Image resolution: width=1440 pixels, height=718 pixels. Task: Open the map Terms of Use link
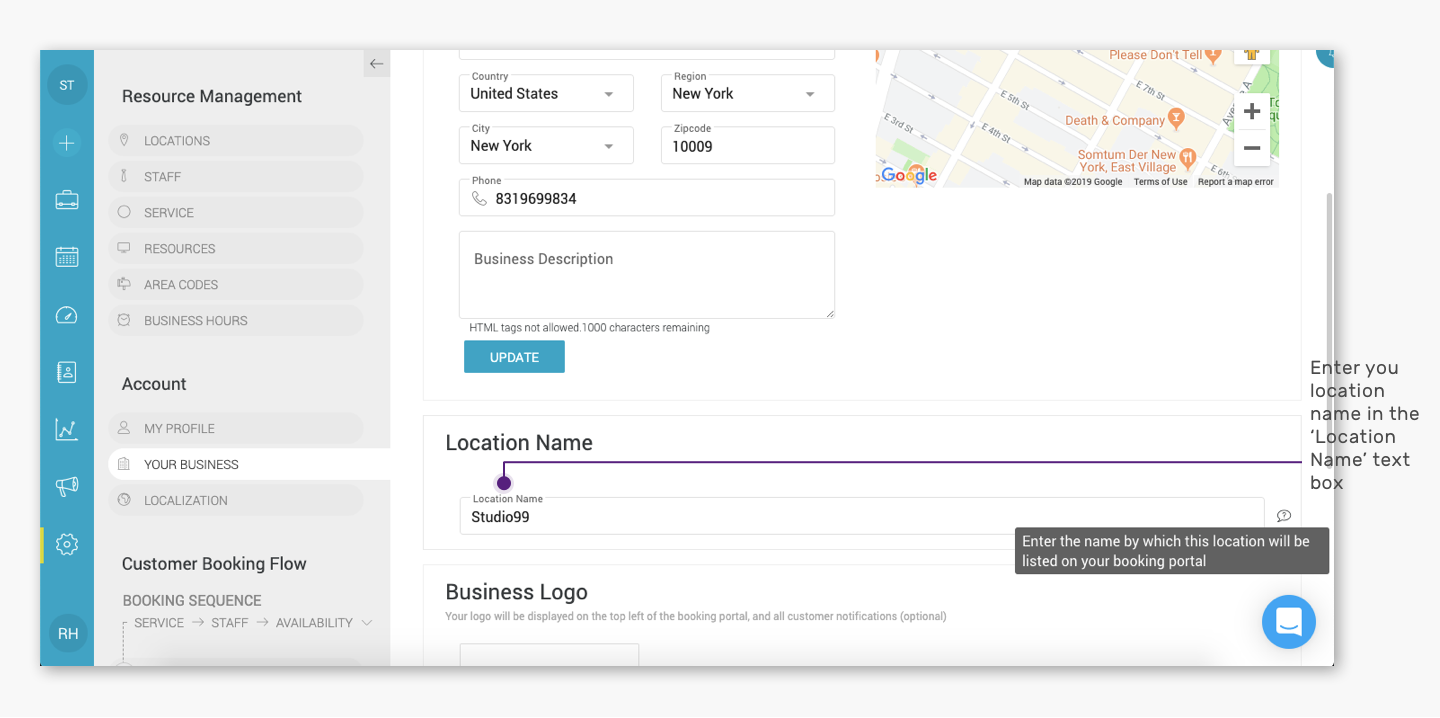point(1160,182)
